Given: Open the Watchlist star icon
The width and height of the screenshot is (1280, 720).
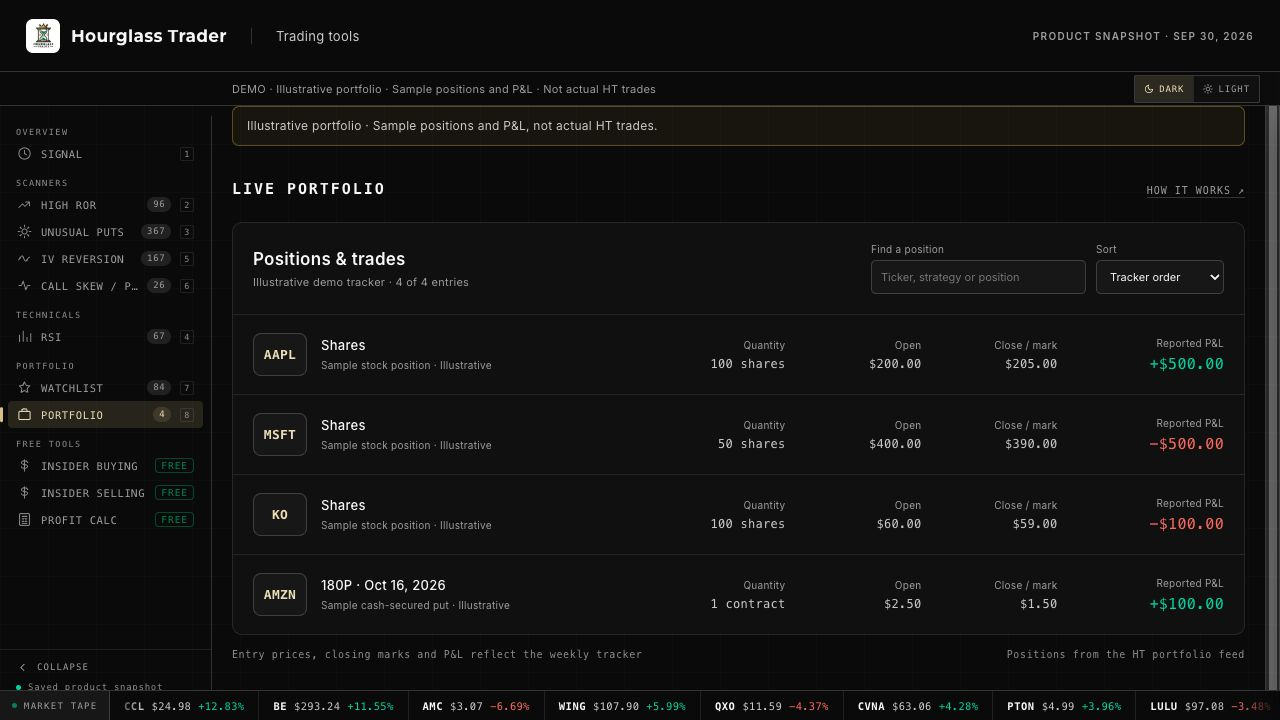Looking at the screenshot, I should [24, 388].
